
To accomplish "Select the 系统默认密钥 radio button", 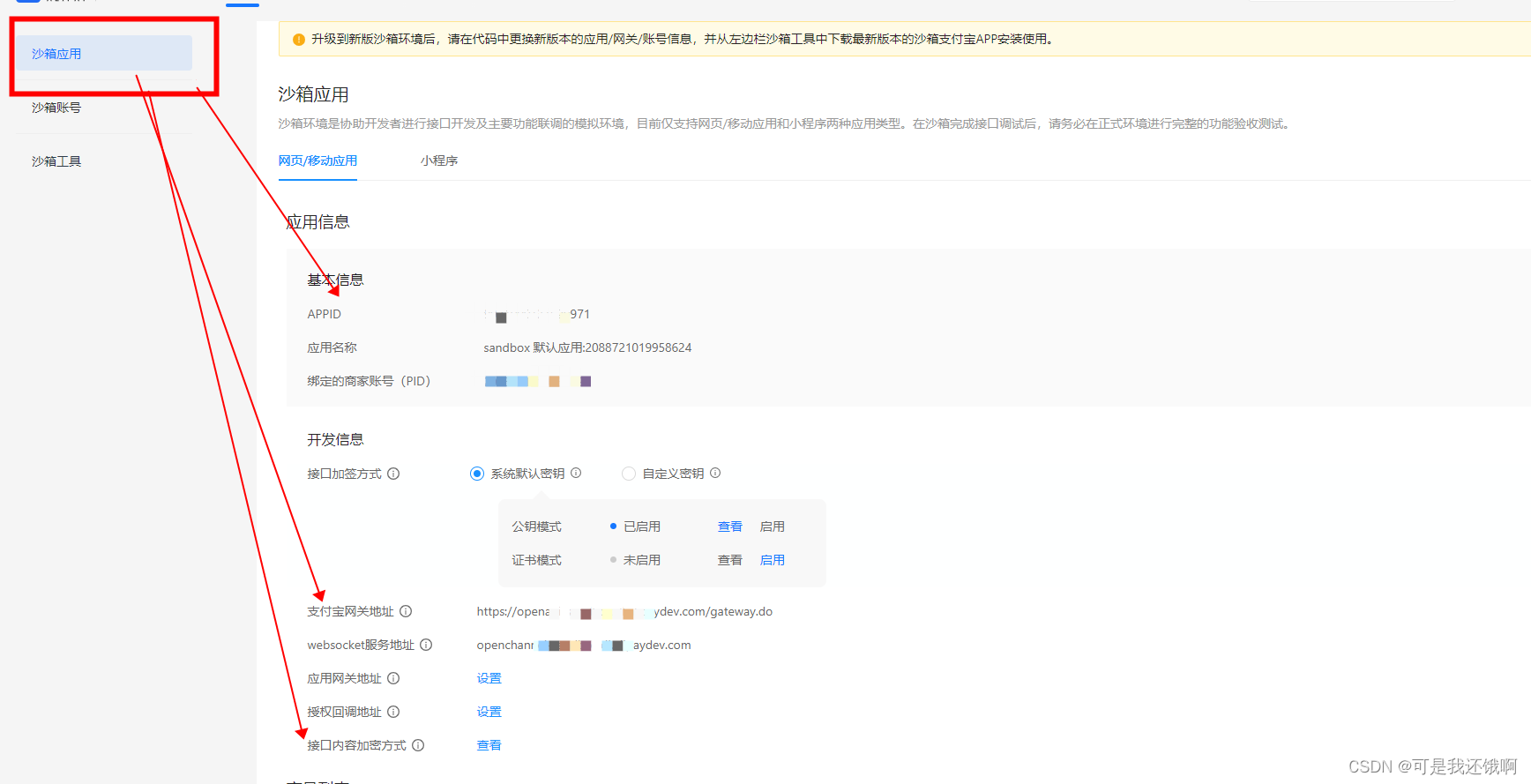I will pyautogui.click(x=477, y=474).
